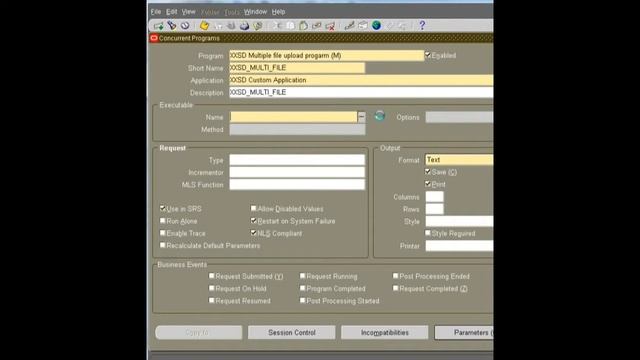Check the Request Resumed business event

[211, 300]
